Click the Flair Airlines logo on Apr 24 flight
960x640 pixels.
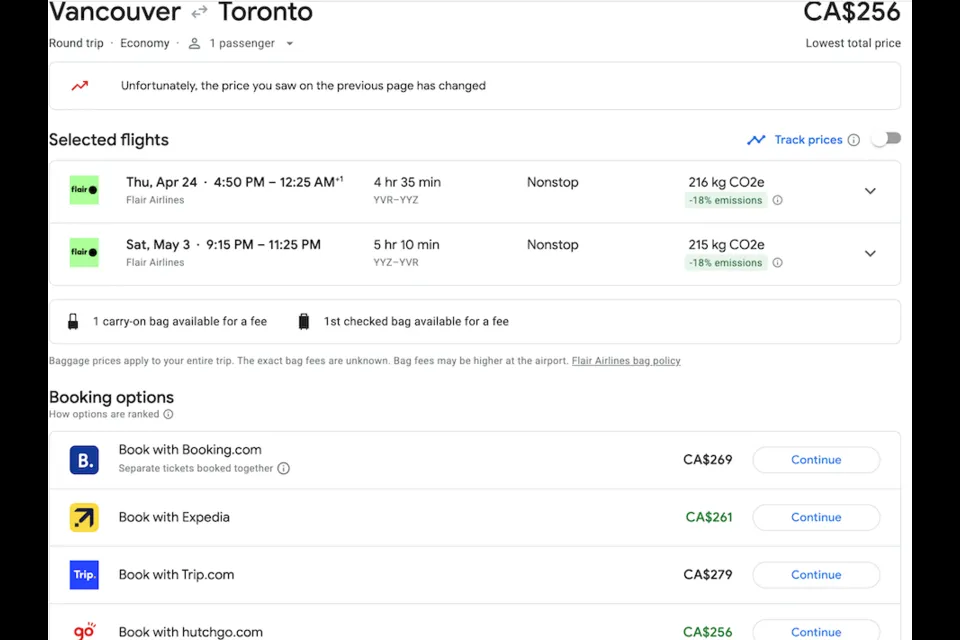(84, 190)
